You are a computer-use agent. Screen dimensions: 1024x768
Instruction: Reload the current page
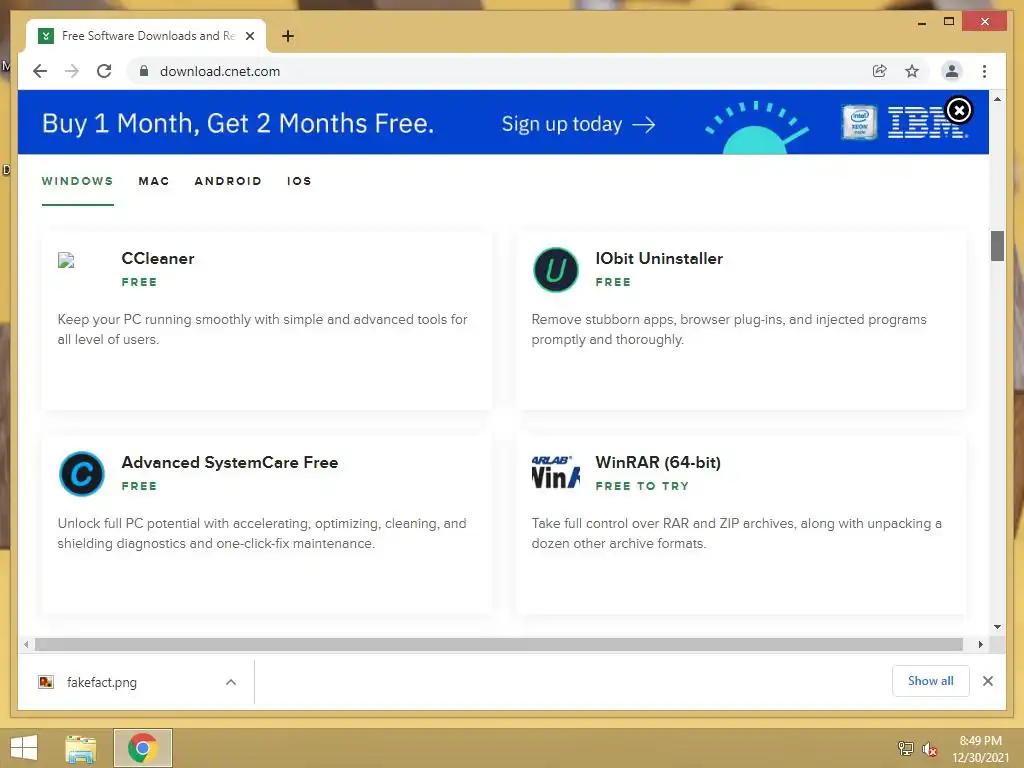pos(104,71)
